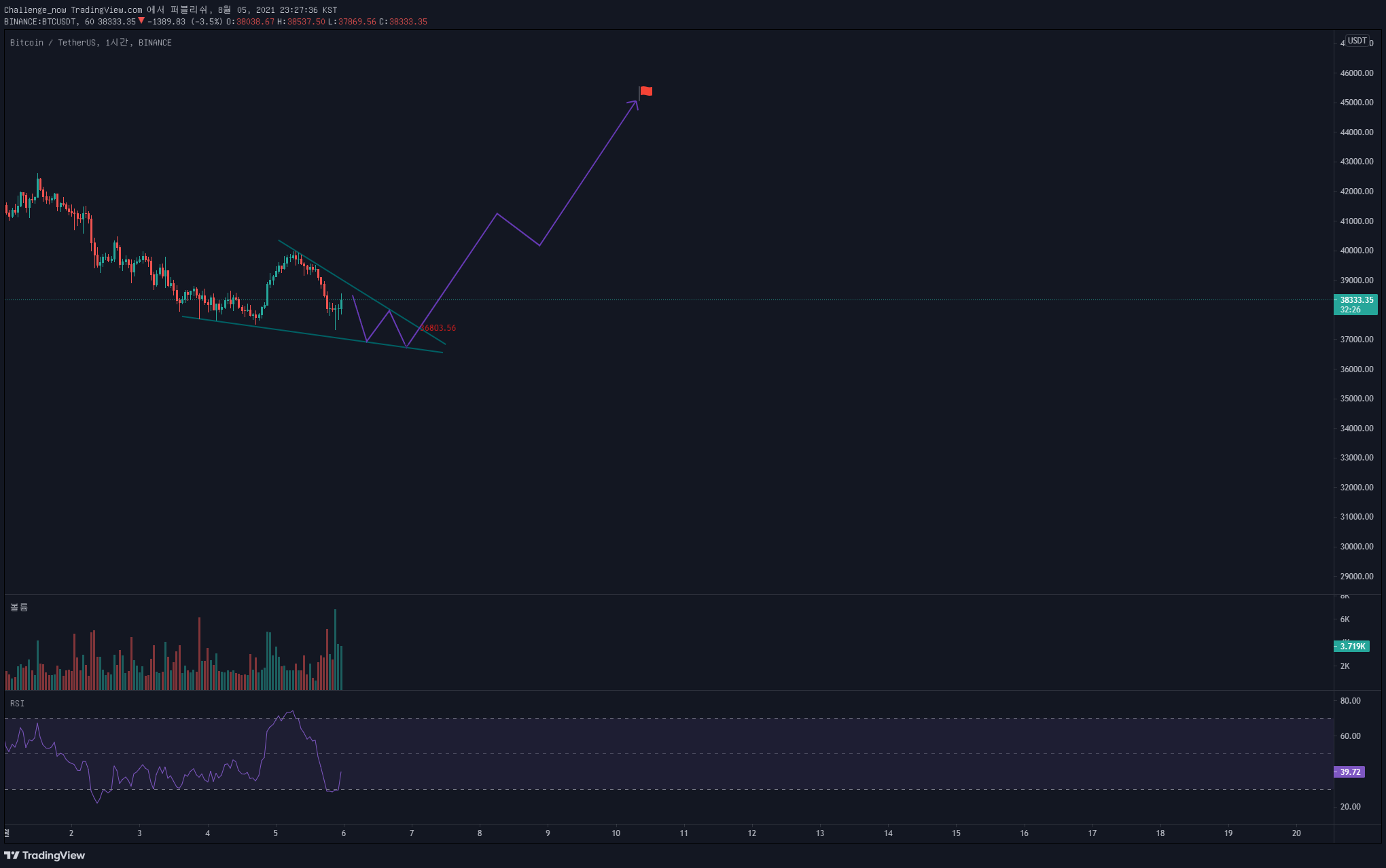The height and width of the screenshot is (868, 1386).
Task: Click date 10 on the time axis
Action: pyautogui.click(x=616, y=833)
